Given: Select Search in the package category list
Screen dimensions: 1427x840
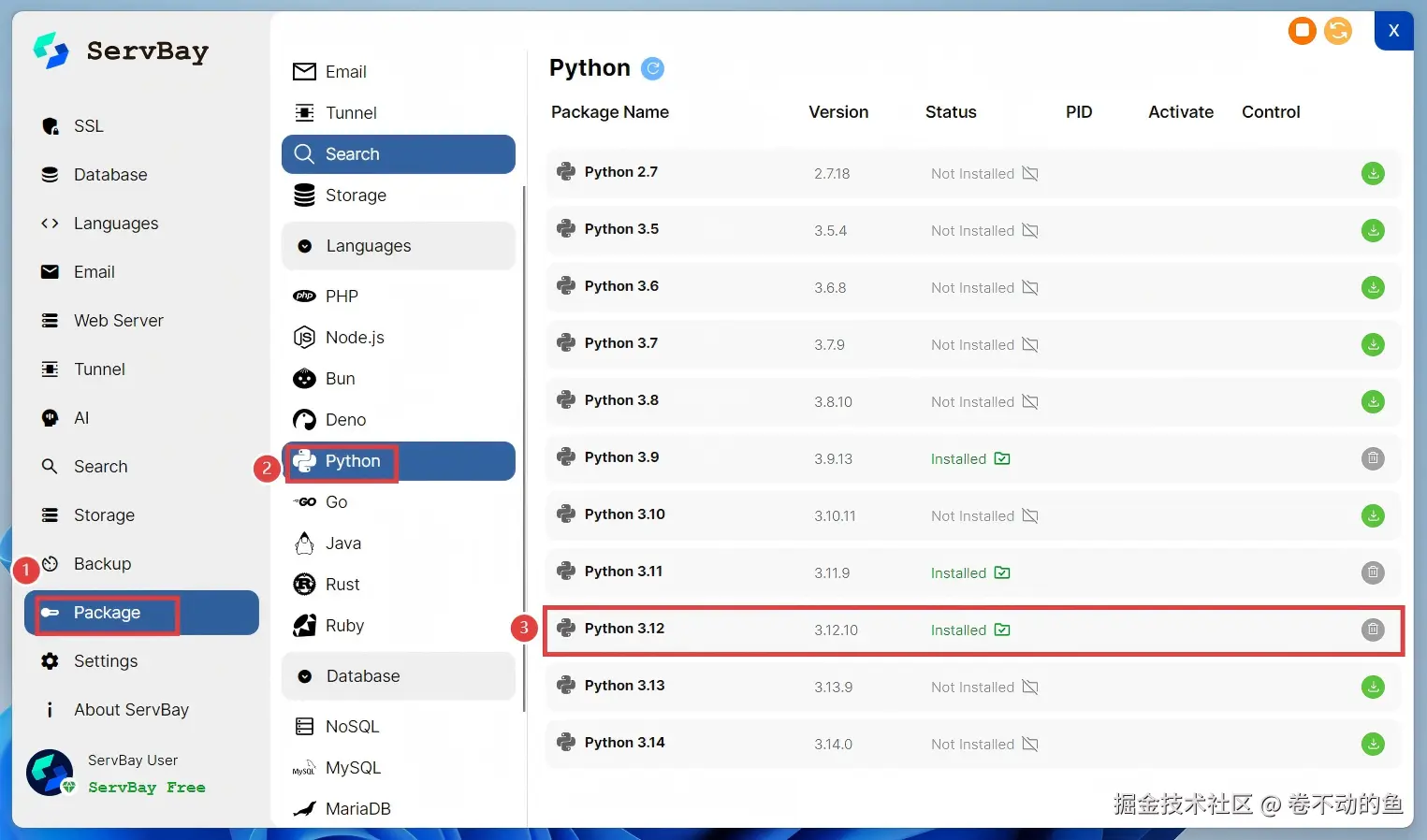Looking at the screenshot, I should coord(399,154).
